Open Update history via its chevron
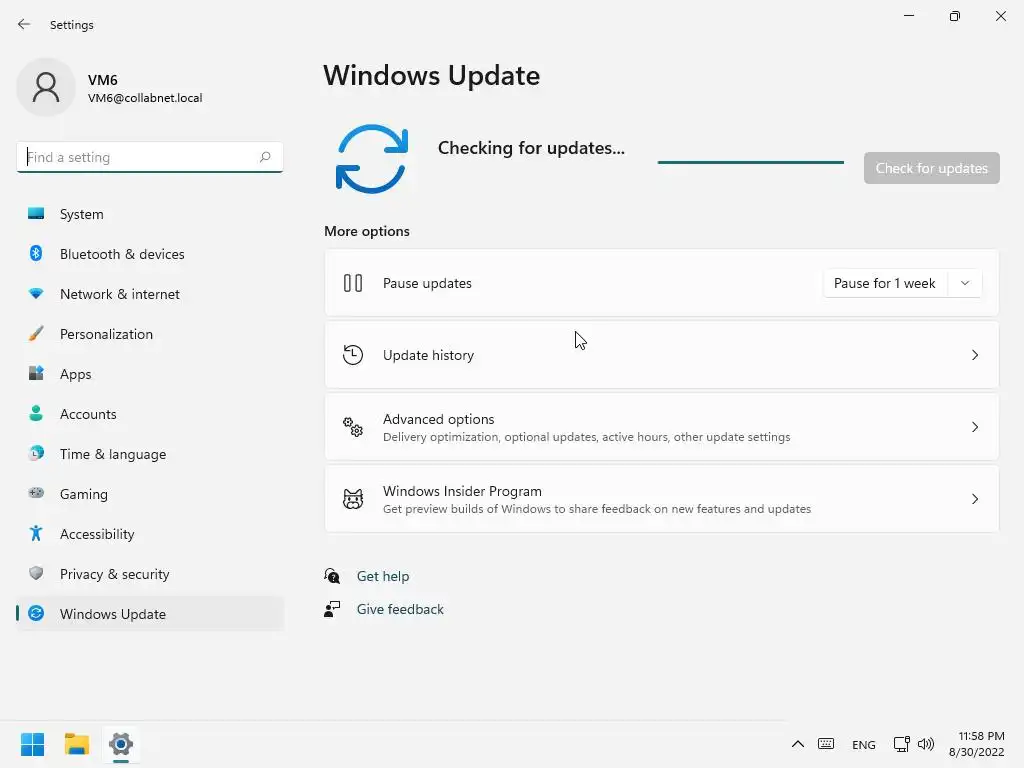The width and height of the screenshot is (1024, 768). (x=974, y=355)
